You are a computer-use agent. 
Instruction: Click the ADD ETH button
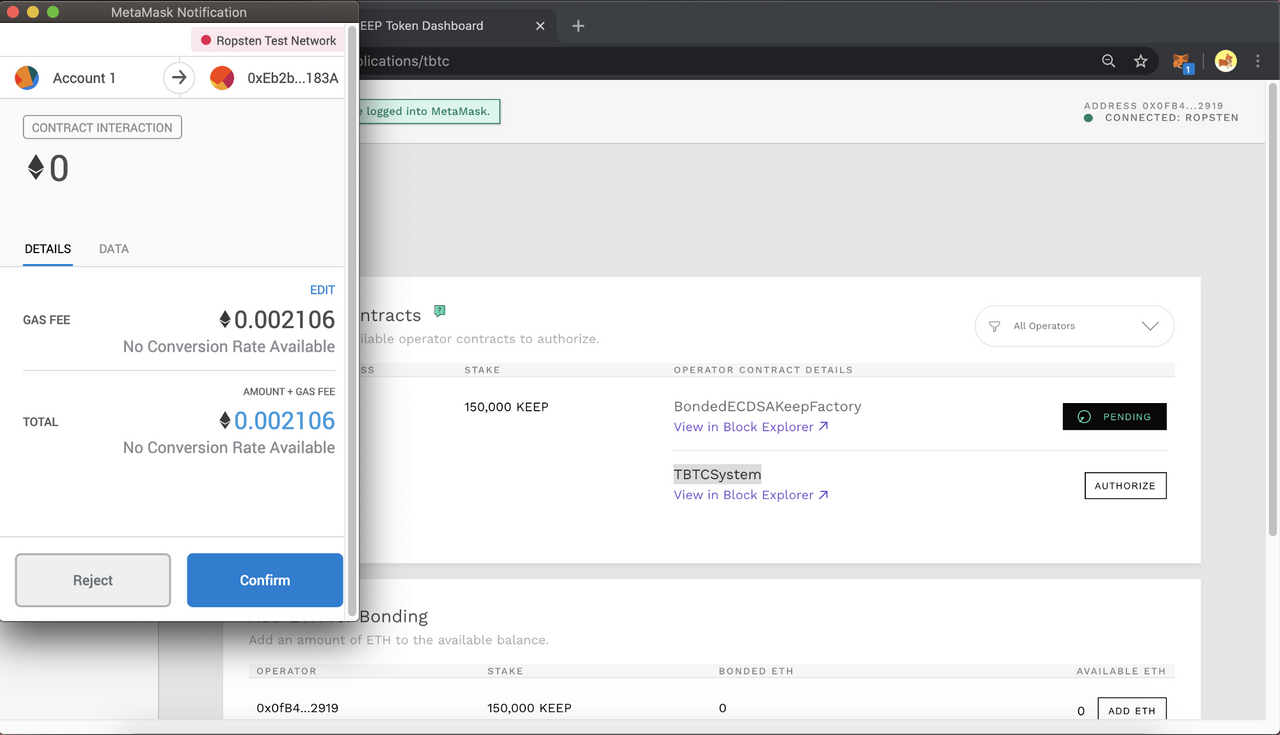pyautogui.click(x=1132, y=710)
